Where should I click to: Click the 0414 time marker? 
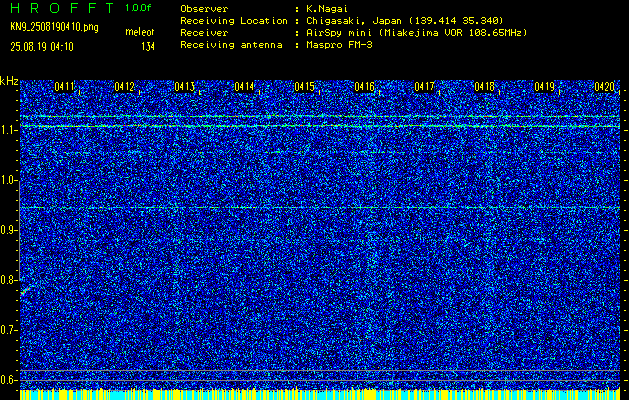click(244, 87)
